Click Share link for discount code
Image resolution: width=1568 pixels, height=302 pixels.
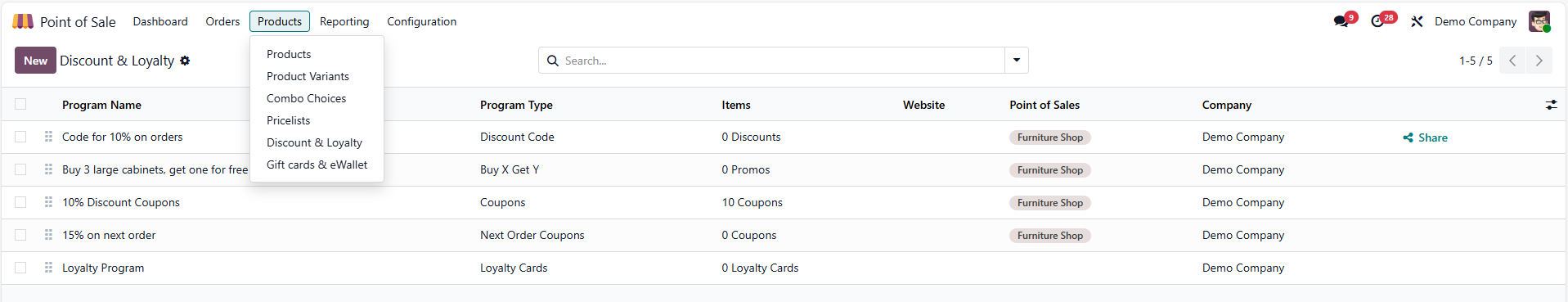pos(1425,137)
